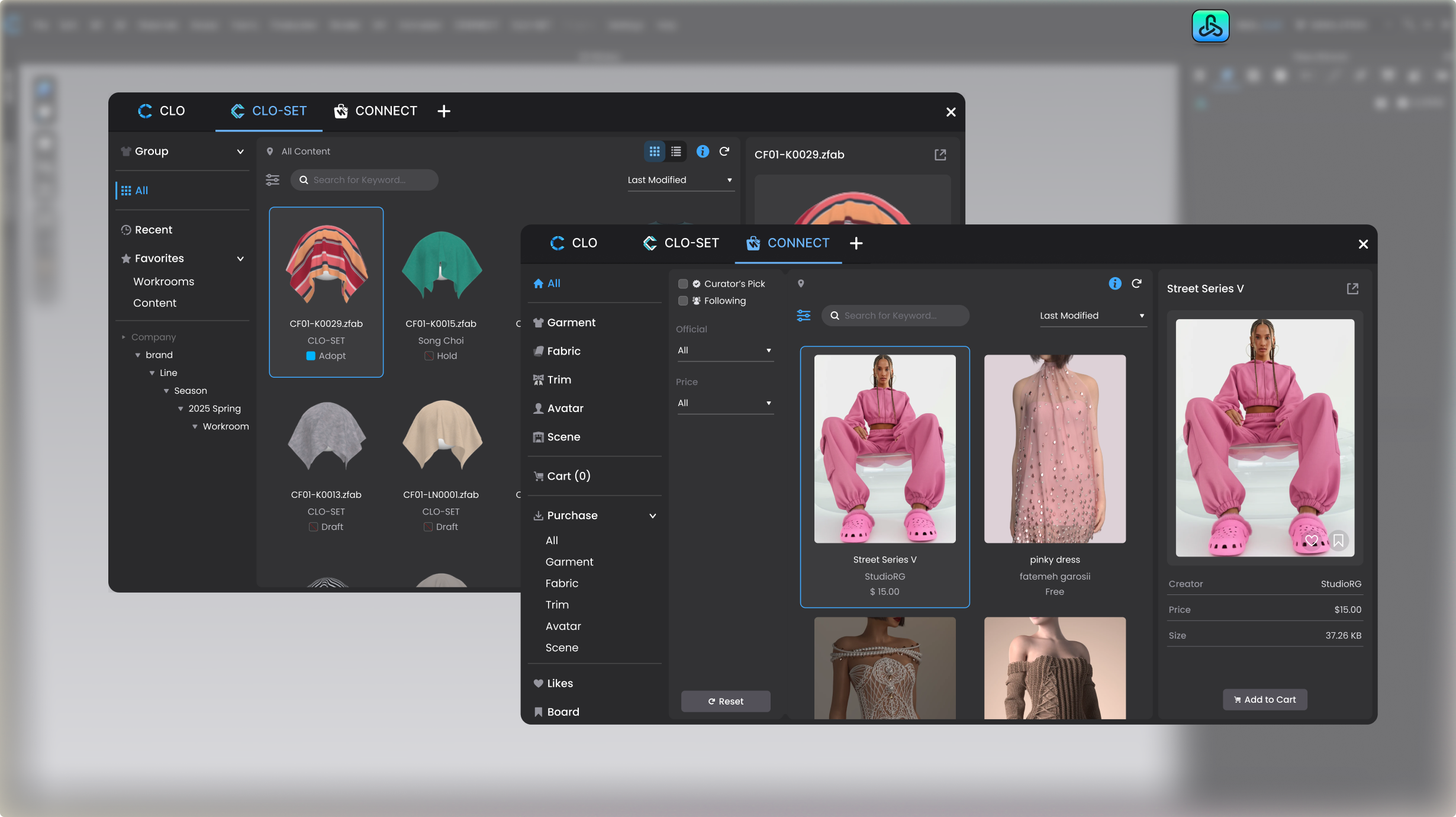Enable Following checkbox
This screenshot has width=1456, height=817.
[683, 301]
